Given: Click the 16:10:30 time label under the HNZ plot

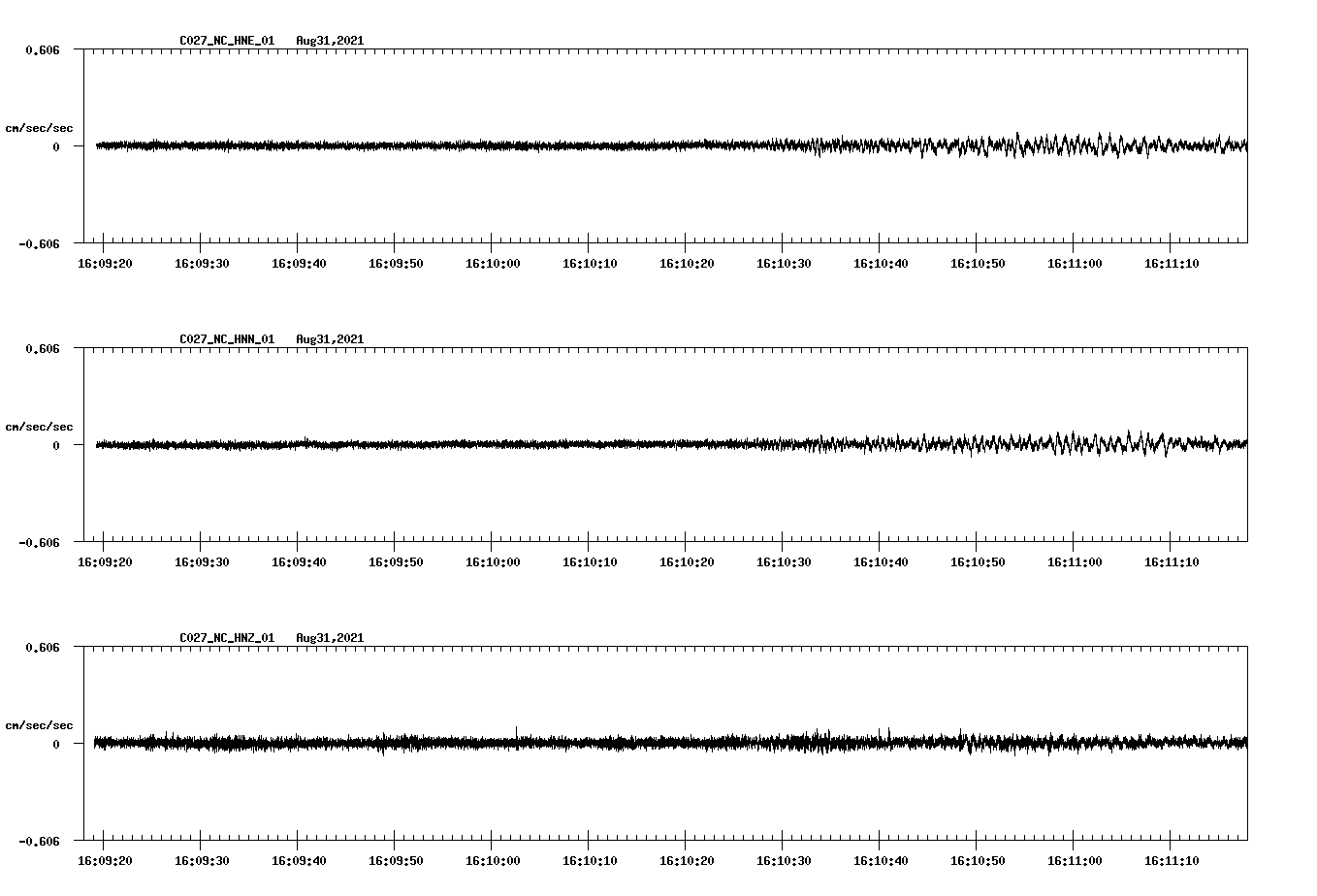Looking at the screenshot, I should (x=784, y=861).
